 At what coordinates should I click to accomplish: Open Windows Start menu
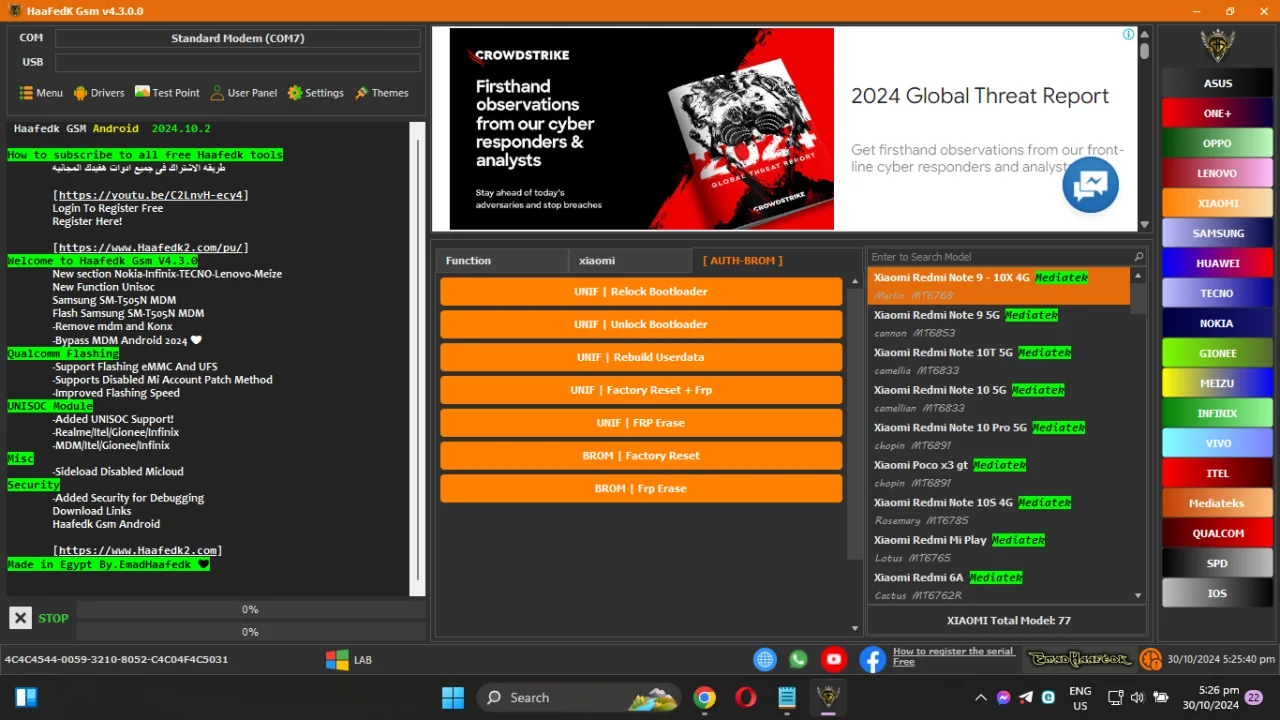tap(452, 697)
